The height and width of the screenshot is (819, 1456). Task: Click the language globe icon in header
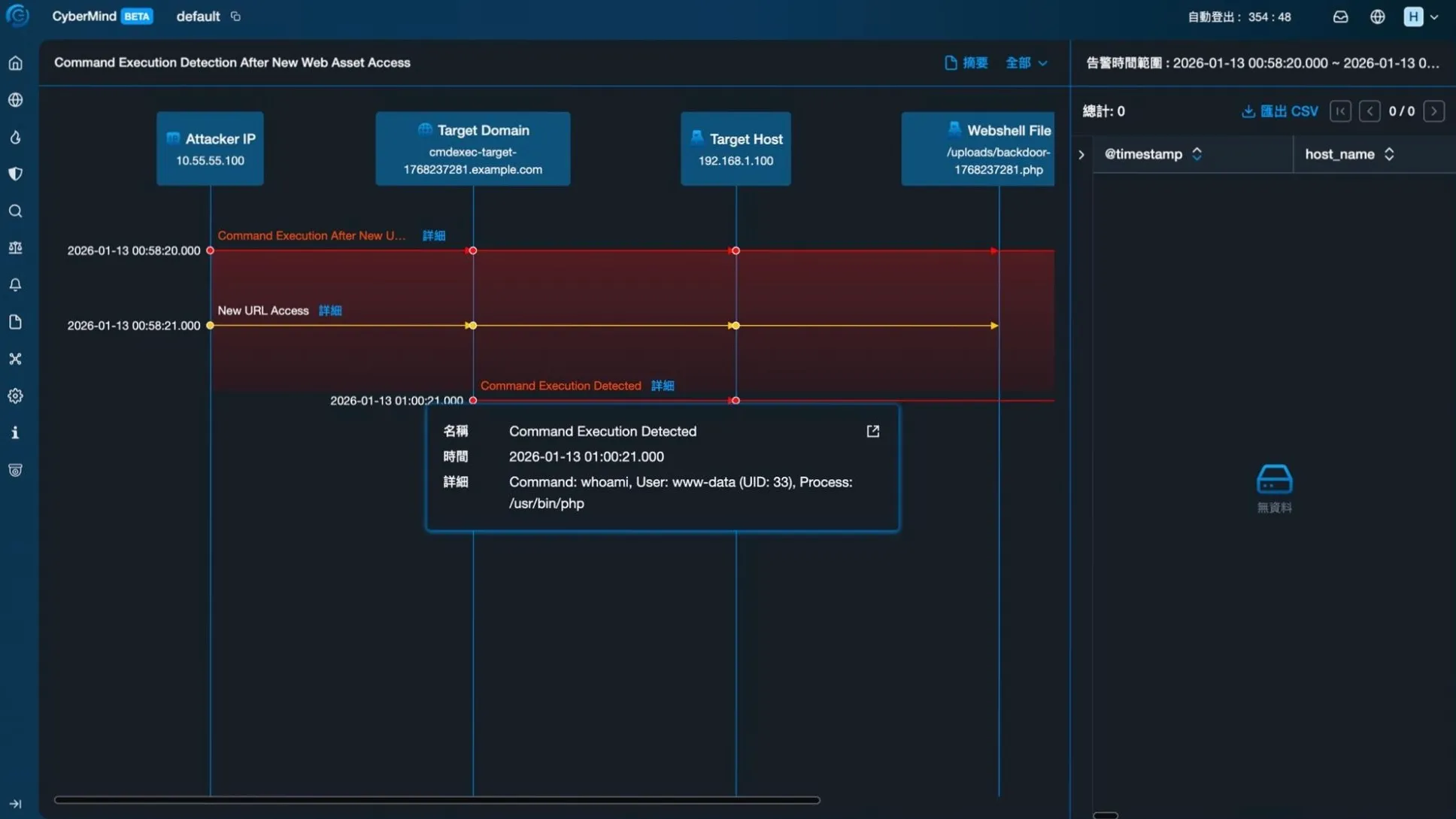(x=1377, y=17)
